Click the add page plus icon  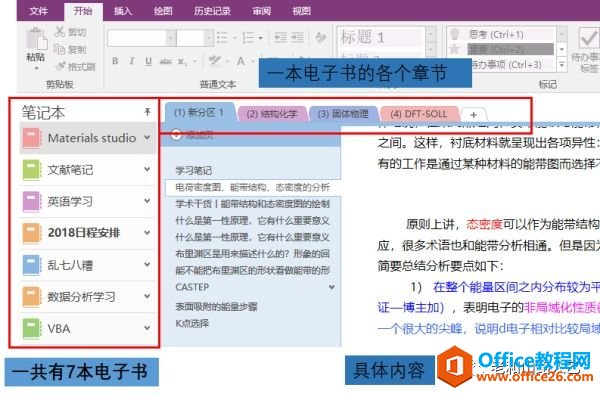176,134
